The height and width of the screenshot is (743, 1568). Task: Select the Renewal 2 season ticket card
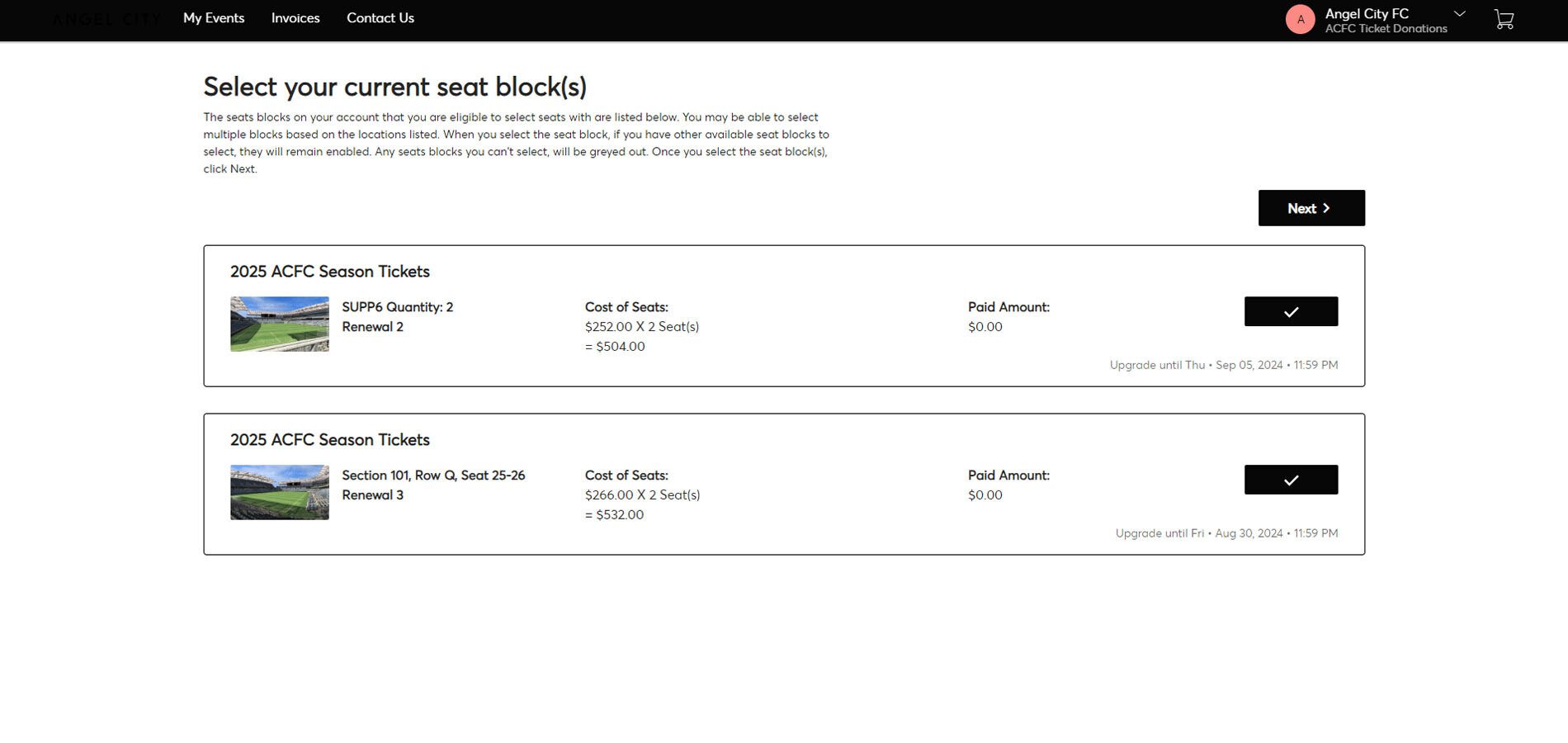click(784, 315)
